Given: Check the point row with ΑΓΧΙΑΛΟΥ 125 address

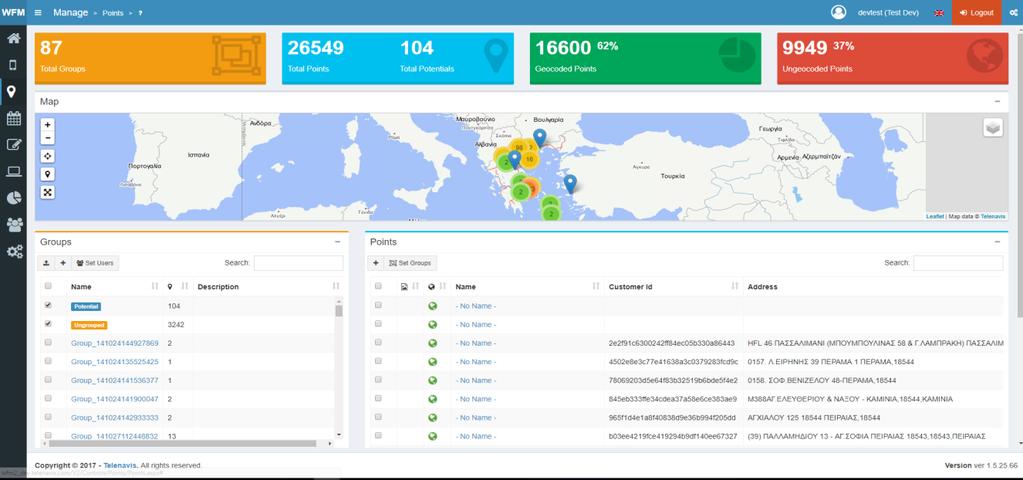Looking at the screenshot, I should (x=378, y=416).
